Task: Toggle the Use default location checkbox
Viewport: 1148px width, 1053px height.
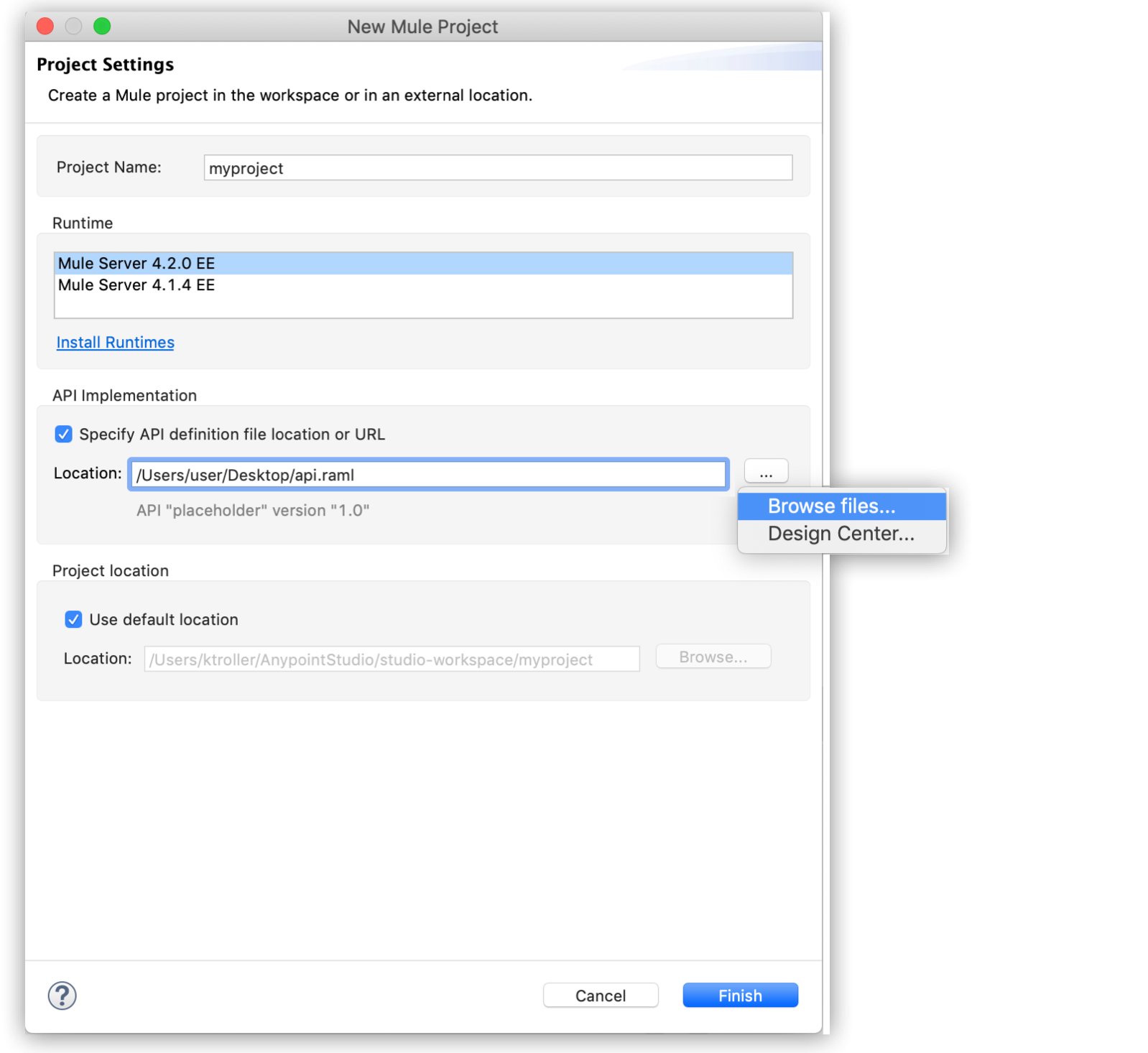Action: click(73, 619)
